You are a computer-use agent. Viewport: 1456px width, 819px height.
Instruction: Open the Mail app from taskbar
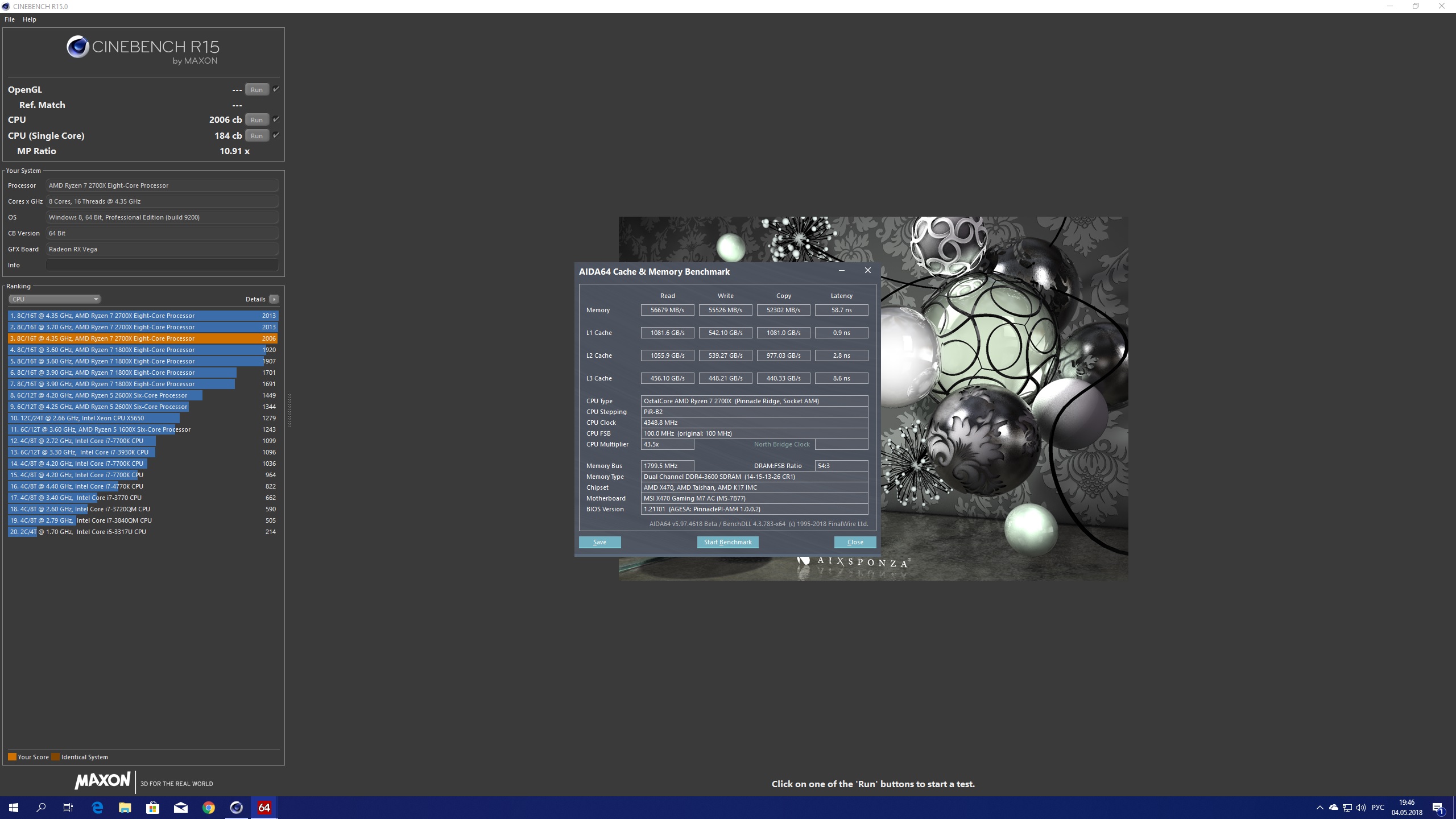coord(181,808)
